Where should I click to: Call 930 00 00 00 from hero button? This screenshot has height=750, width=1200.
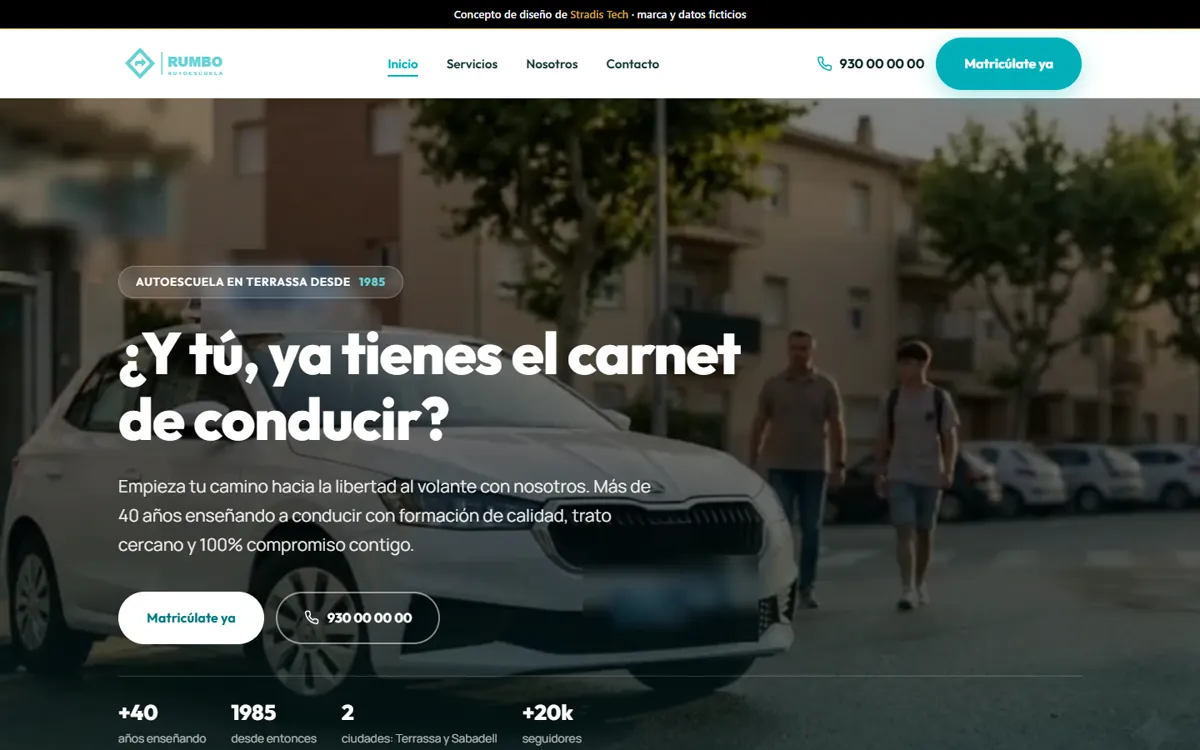click(358, 618)
